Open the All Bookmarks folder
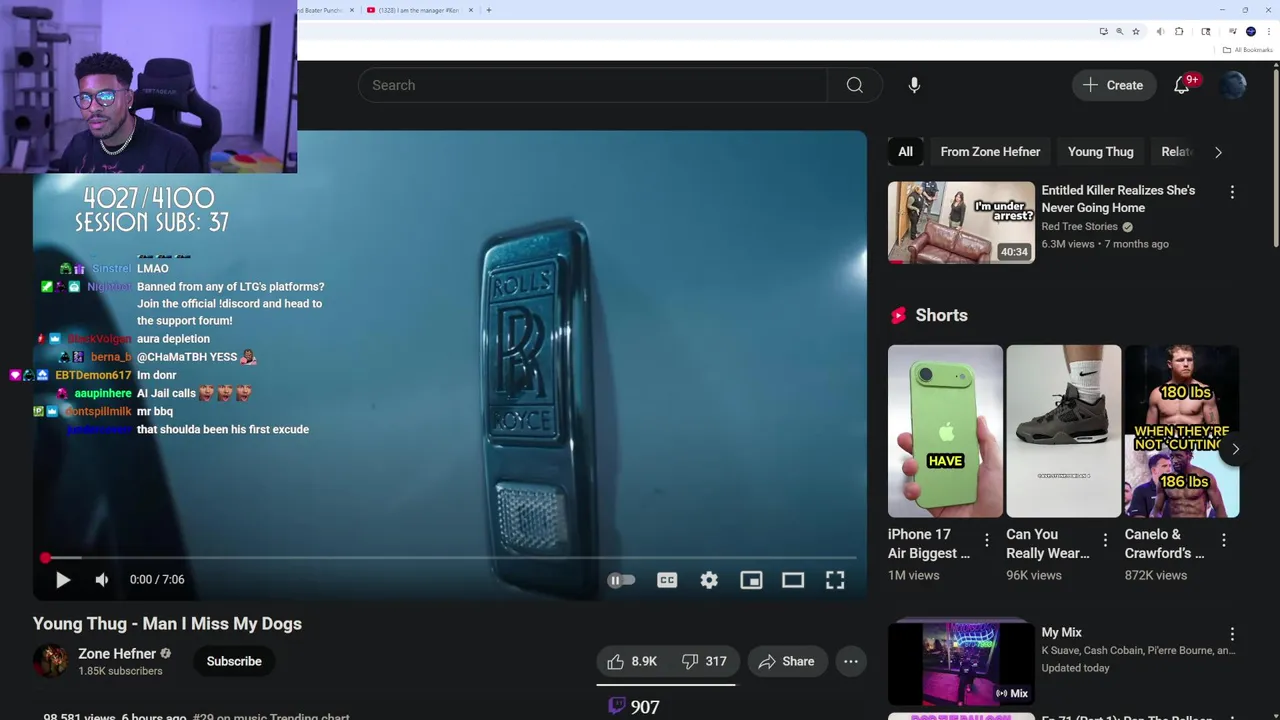The width and height of the screenshot is (1280, 720). click(1247, 50)
